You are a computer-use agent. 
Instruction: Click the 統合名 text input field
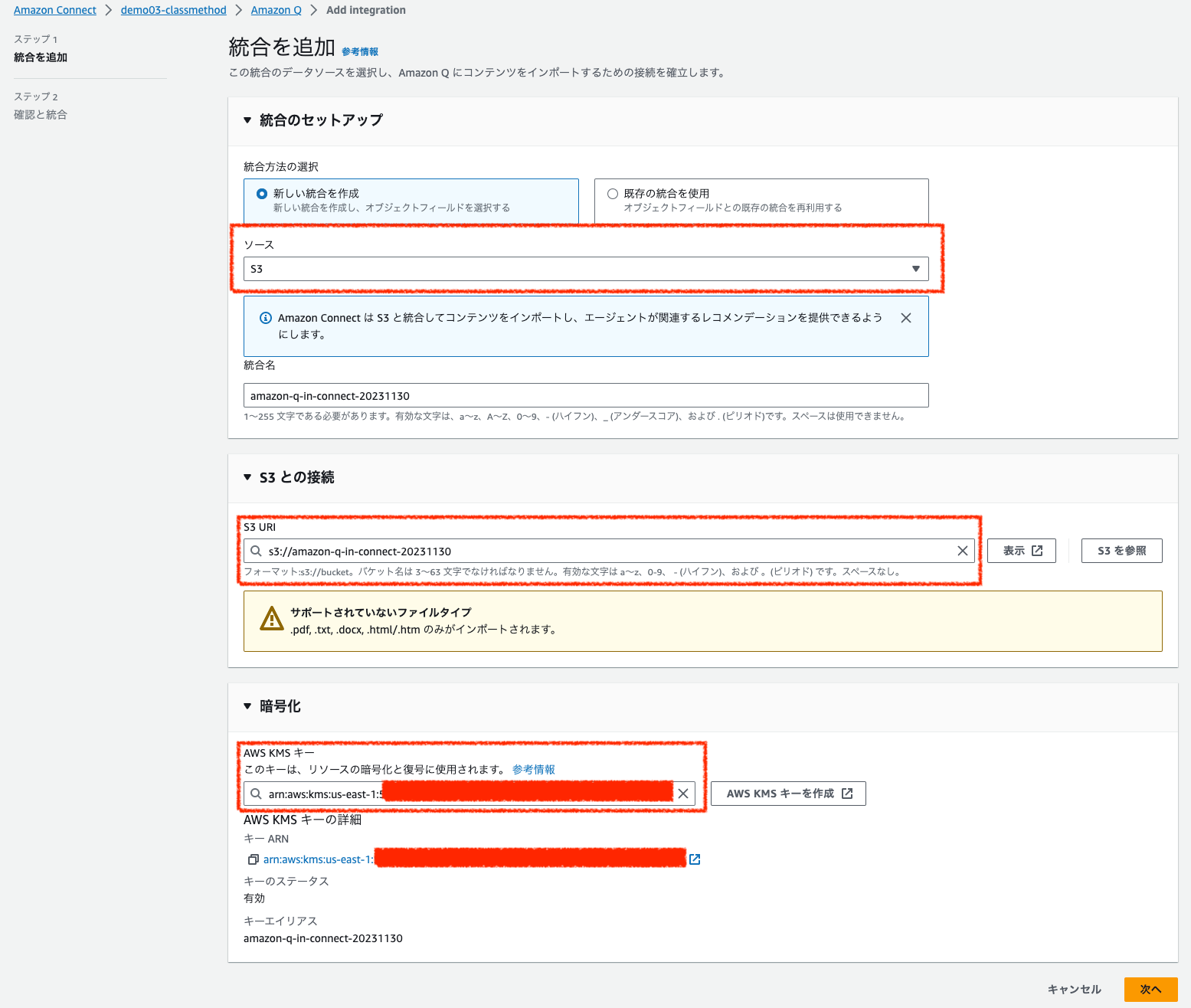(x=587, y=394)
